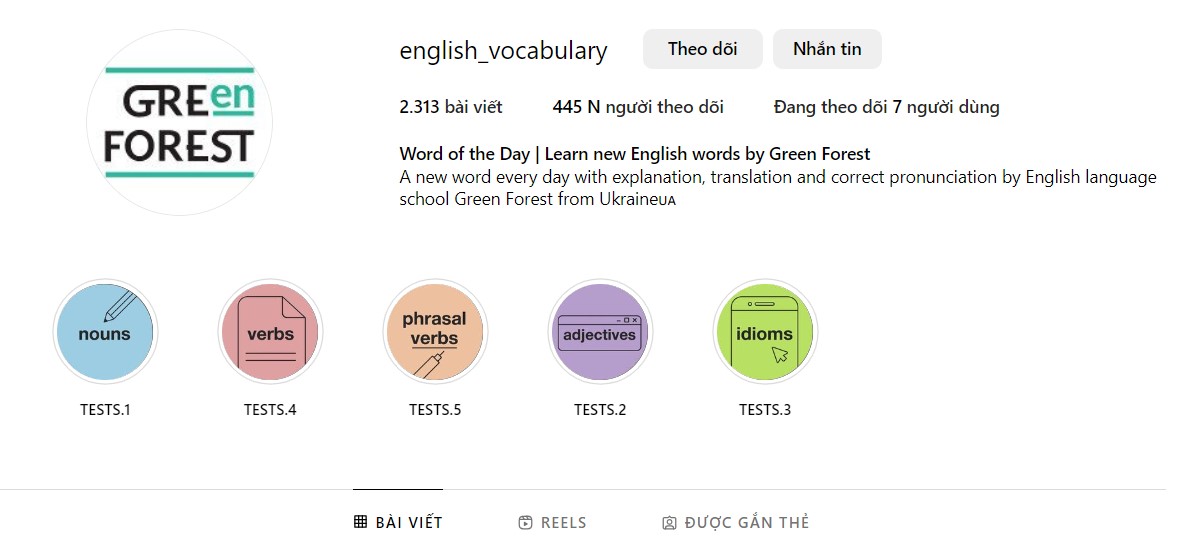This screenshot has width=1202, height=551.
Task: Open the verbs story highlight
Action: click(x=270, y=332)
